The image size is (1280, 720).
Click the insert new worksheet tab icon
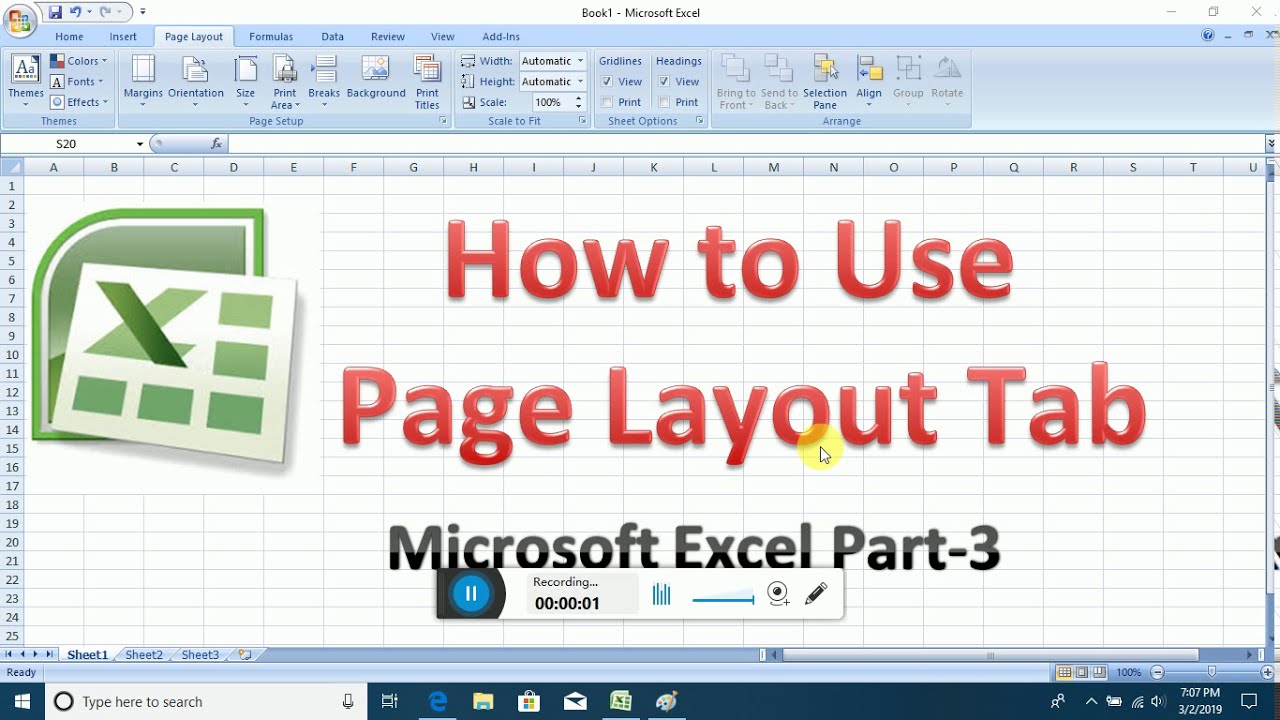(245, 655)
